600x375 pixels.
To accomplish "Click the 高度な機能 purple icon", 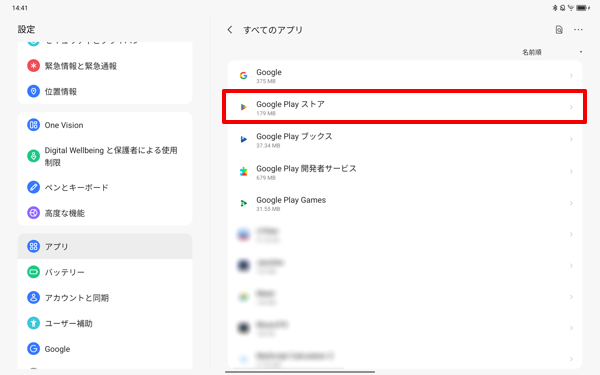I will pyautogui.click(x=33, y=213).
